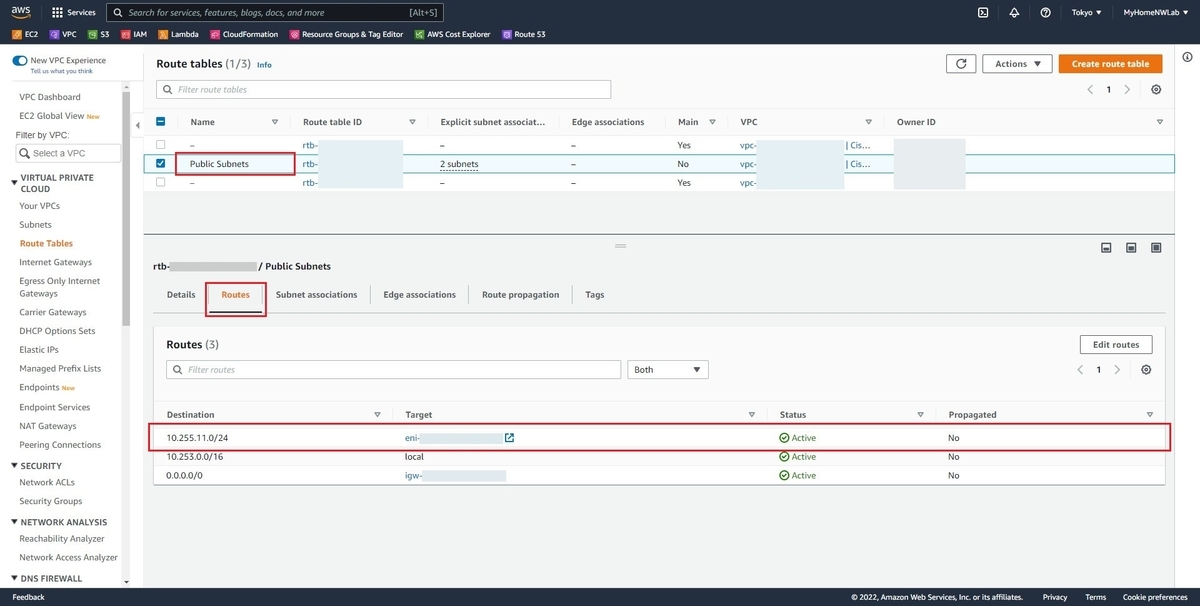Screen dimensions: 1200x606
Task: Open CloudFormation bookmark shortcut
Action: [x=244, y=34]
